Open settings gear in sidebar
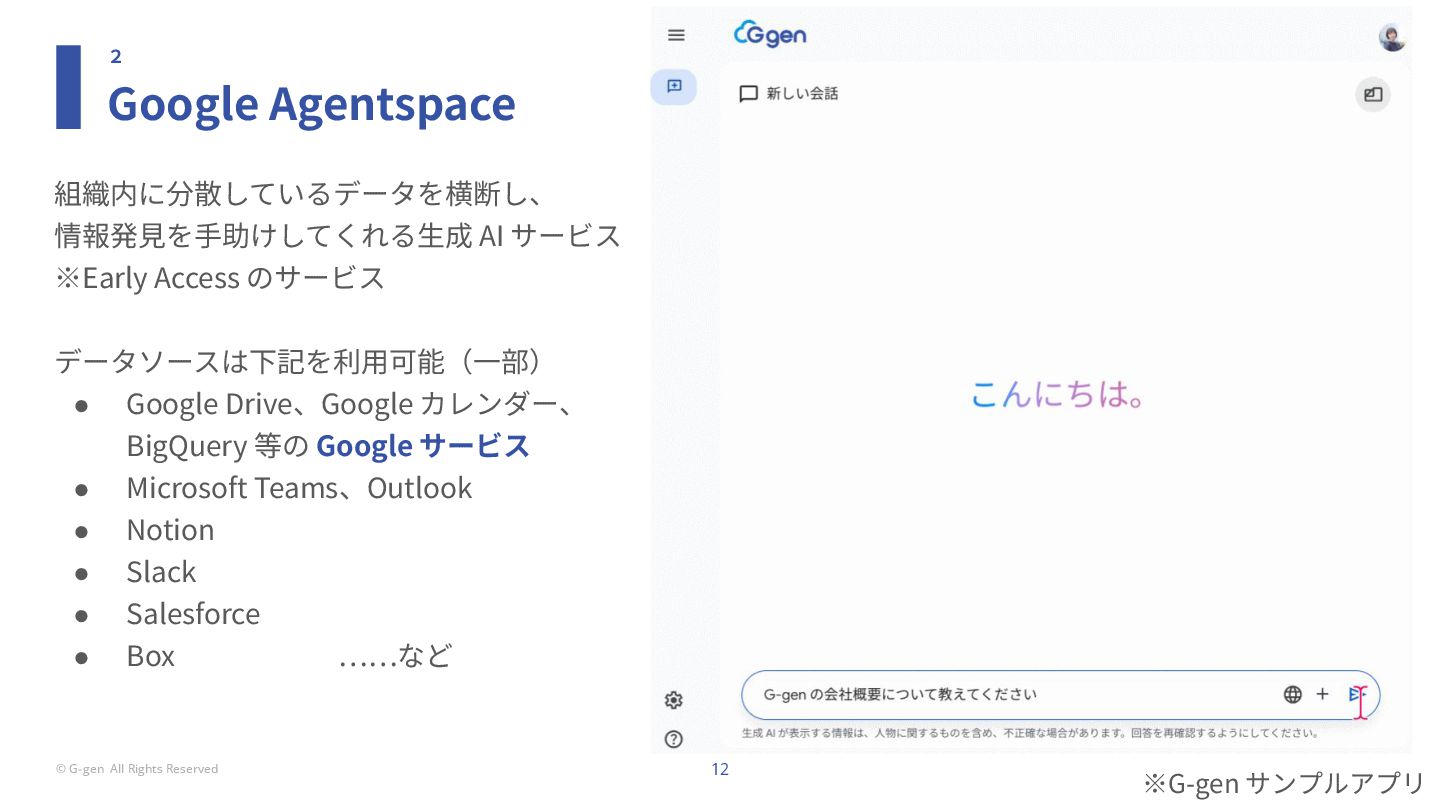Screen dimensions: 1440x810 click(x=674, y=700)
